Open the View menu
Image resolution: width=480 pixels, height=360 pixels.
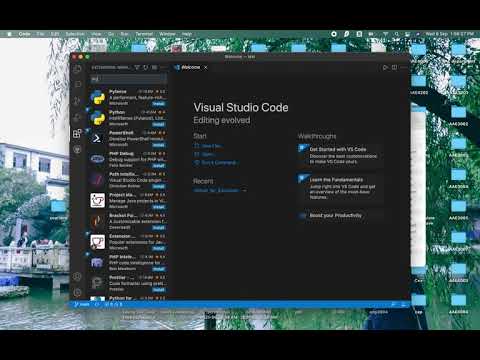(x=96, y=34)
